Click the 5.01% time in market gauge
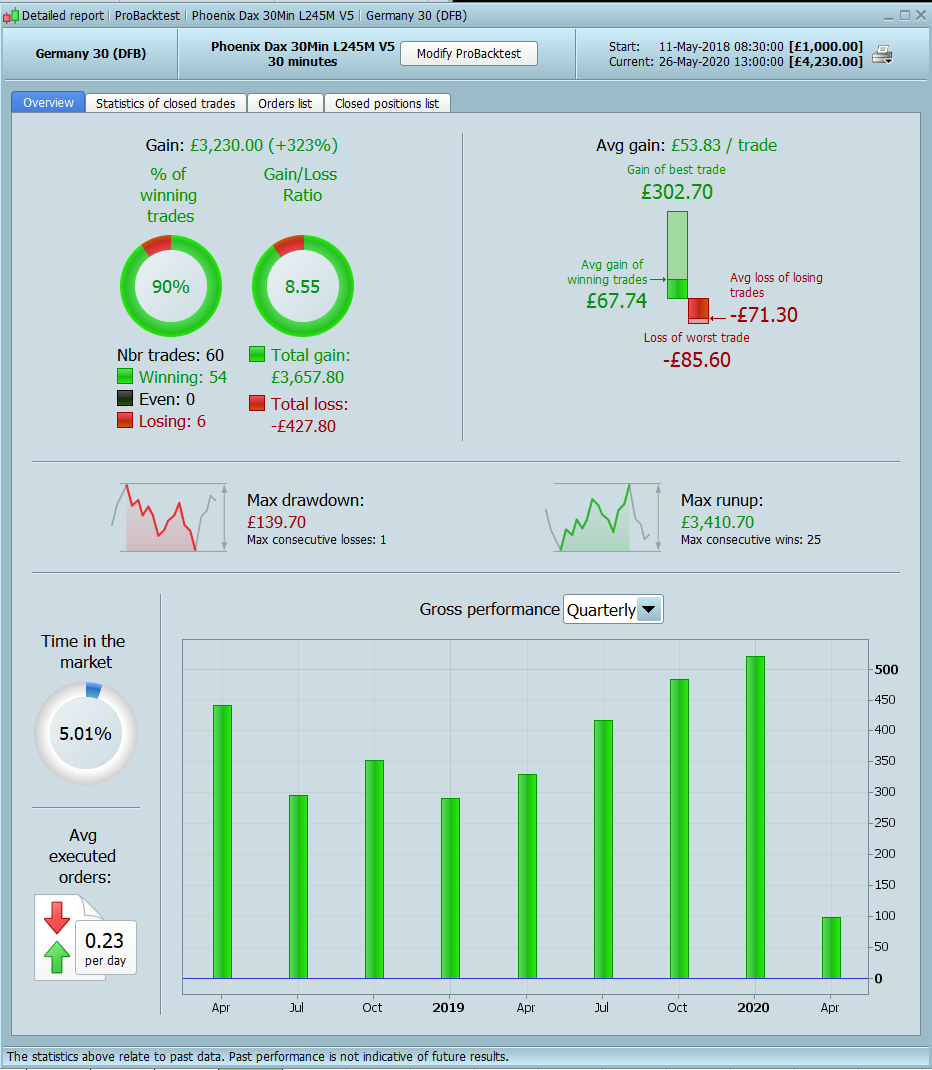The height and width of the screenshot is (1070, 932). click(x=86, y=734)
